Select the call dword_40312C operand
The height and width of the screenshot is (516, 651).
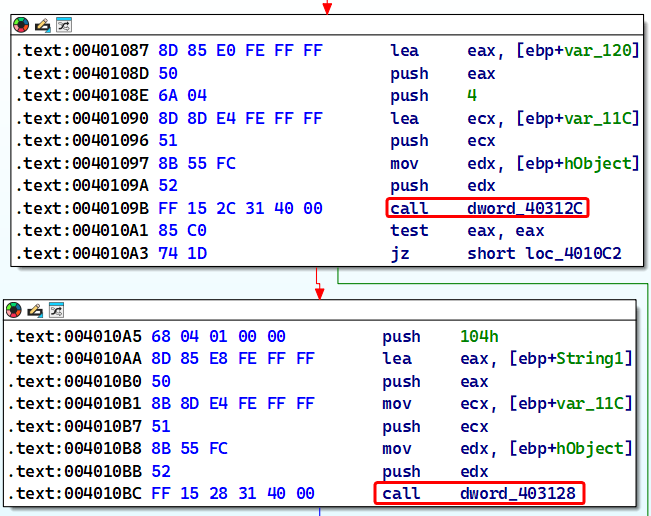pyautogui.click(x=527, y=208)
